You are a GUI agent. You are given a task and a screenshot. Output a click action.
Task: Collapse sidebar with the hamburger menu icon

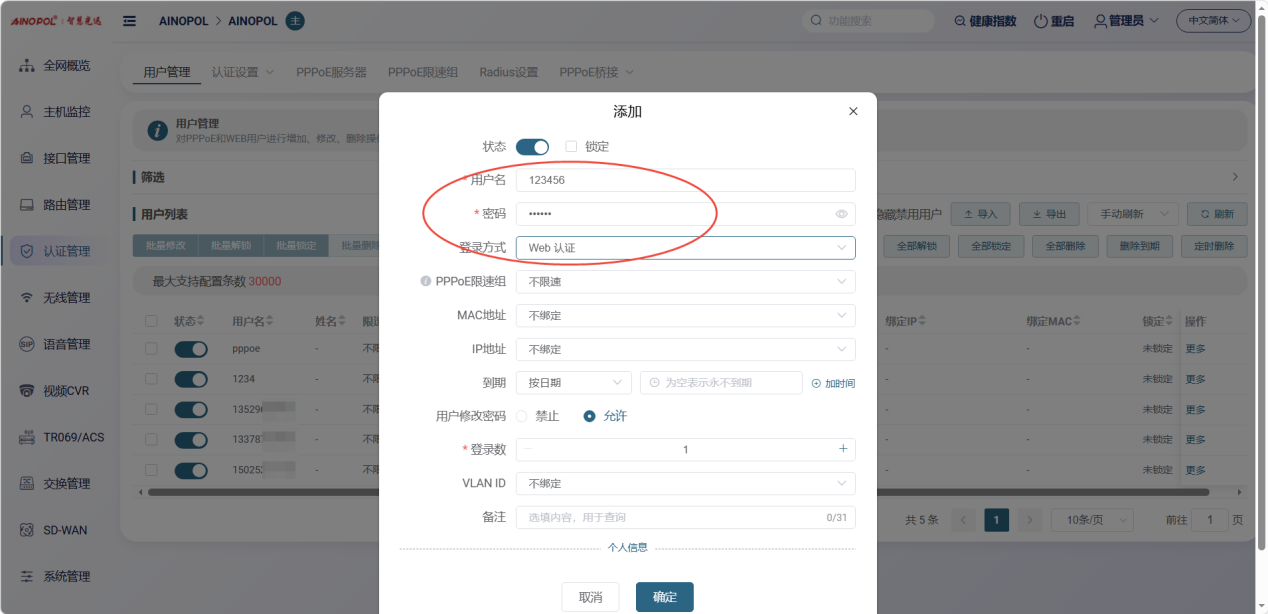(129, 21)
